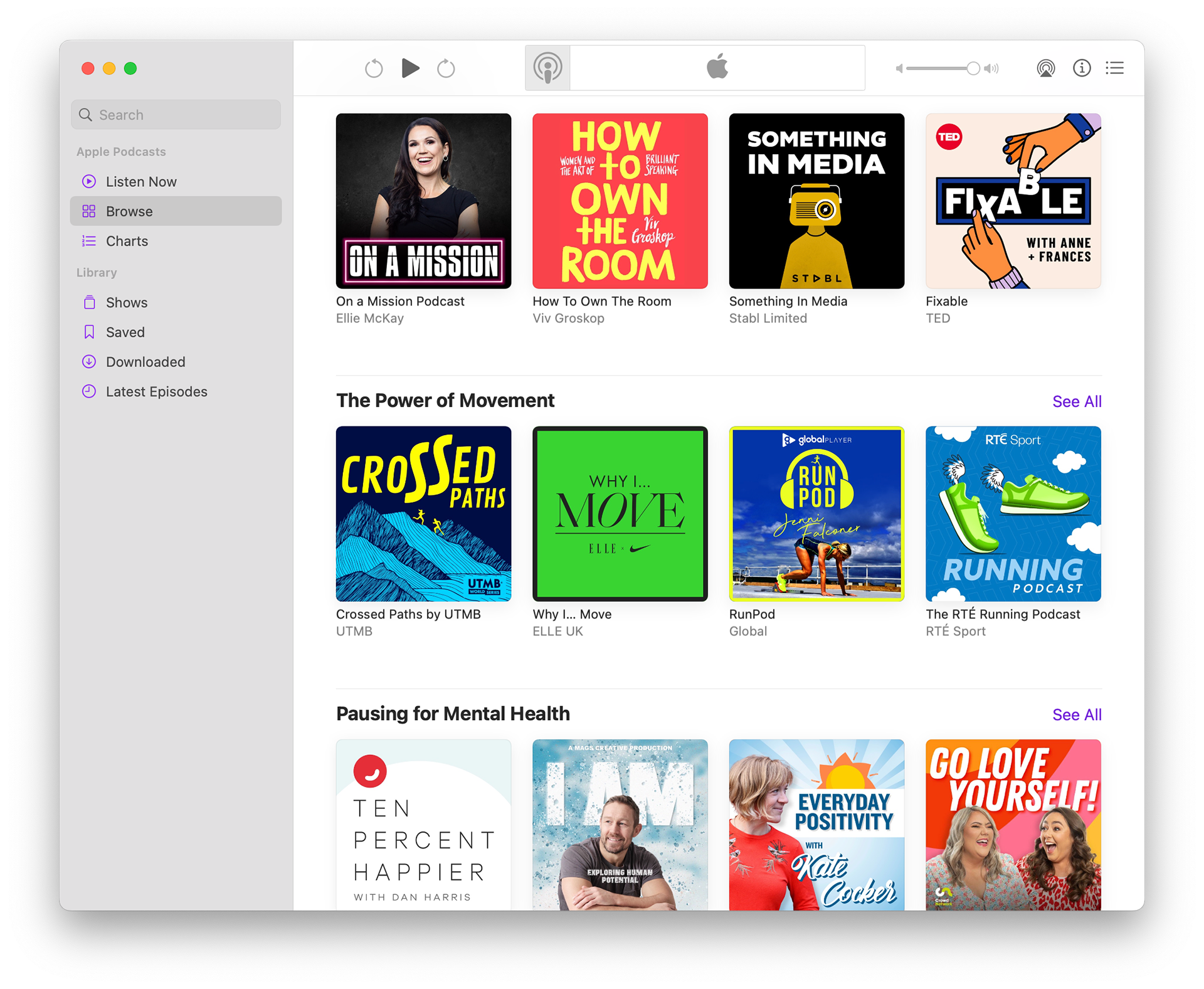Click author name RTÉ Sport
The width and height of the screenshot is (1204, 989).
coord(956,631)
